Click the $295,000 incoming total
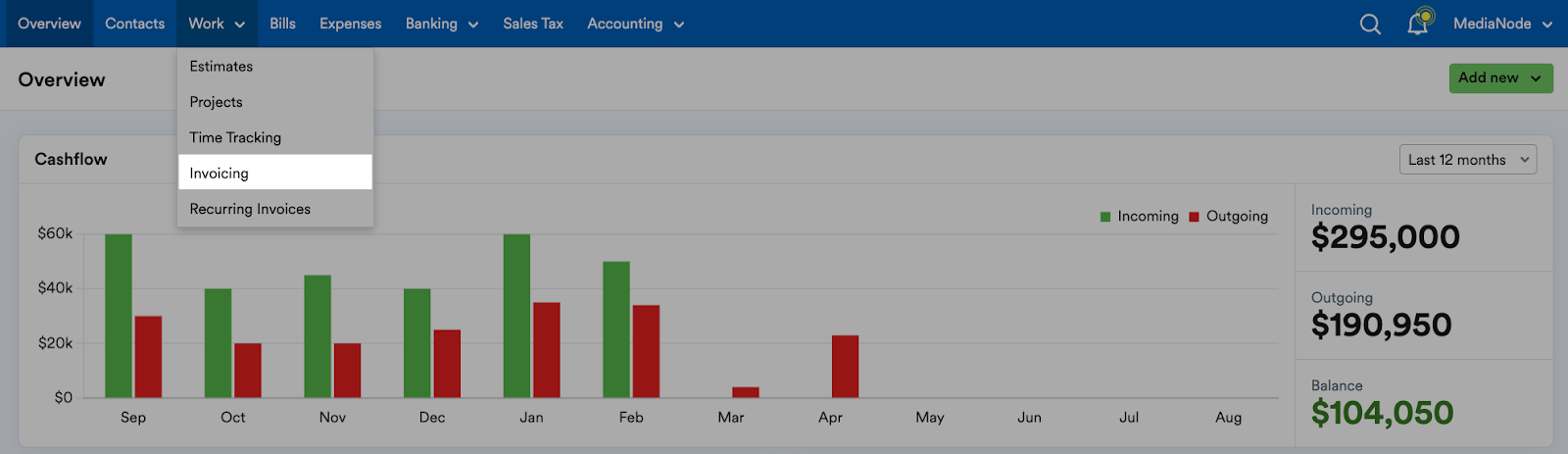Screen dimensions: 1568x454 [x=1386, y=237]
